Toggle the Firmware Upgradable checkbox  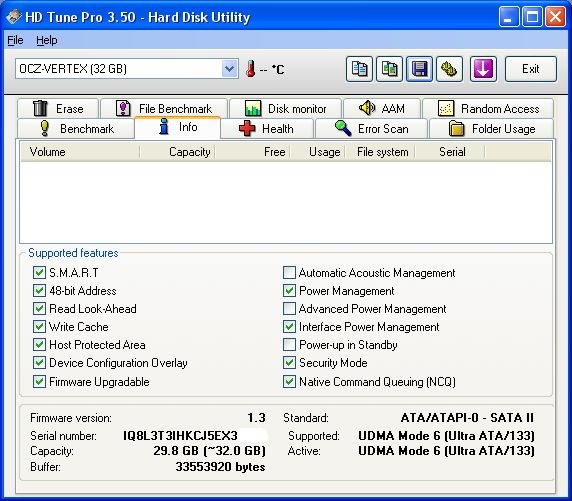point(39,382)
